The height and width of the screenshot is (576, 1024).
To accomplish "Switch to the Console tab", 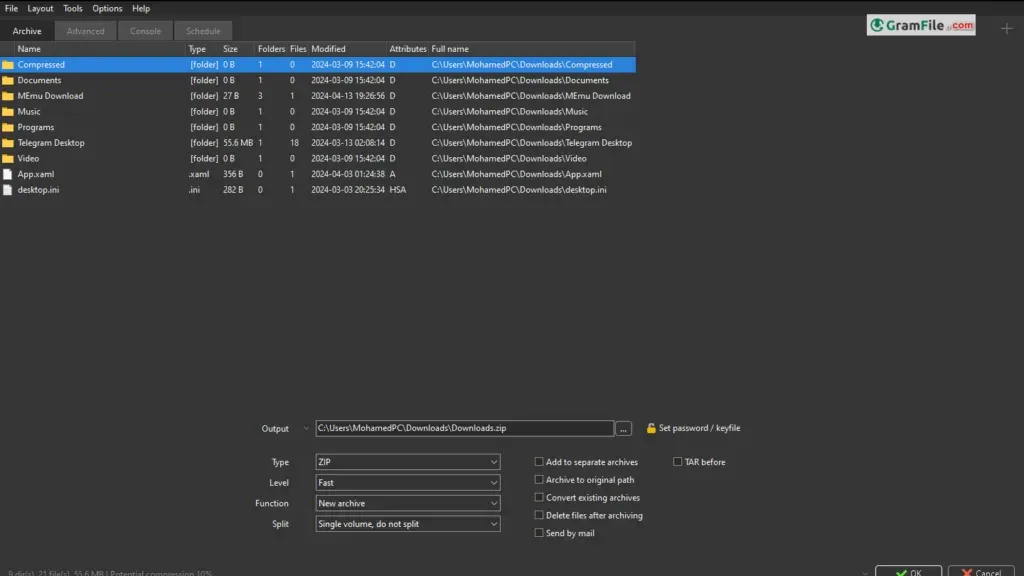I will point(145,31).
